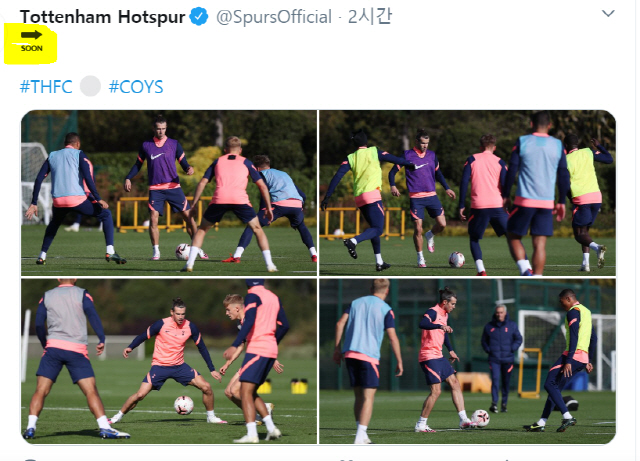This screenshot has height=461, width=640.
Task: Open photo of crouching player in pink shirt
Action: click(169, 361)
